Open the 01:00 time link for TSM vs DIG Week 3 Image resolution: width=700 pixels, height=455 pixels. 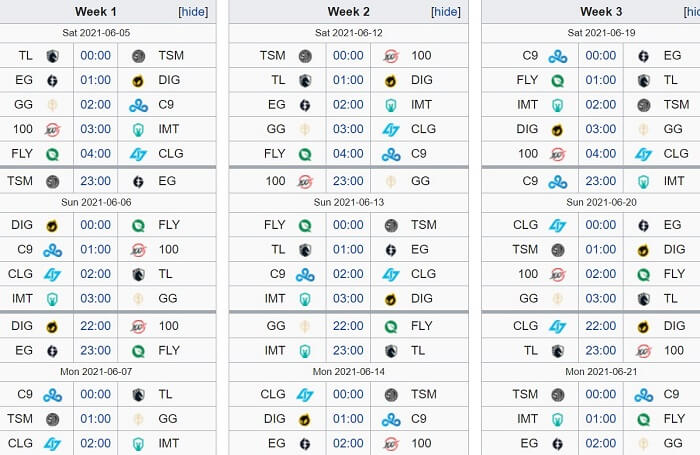coord(601,250)
